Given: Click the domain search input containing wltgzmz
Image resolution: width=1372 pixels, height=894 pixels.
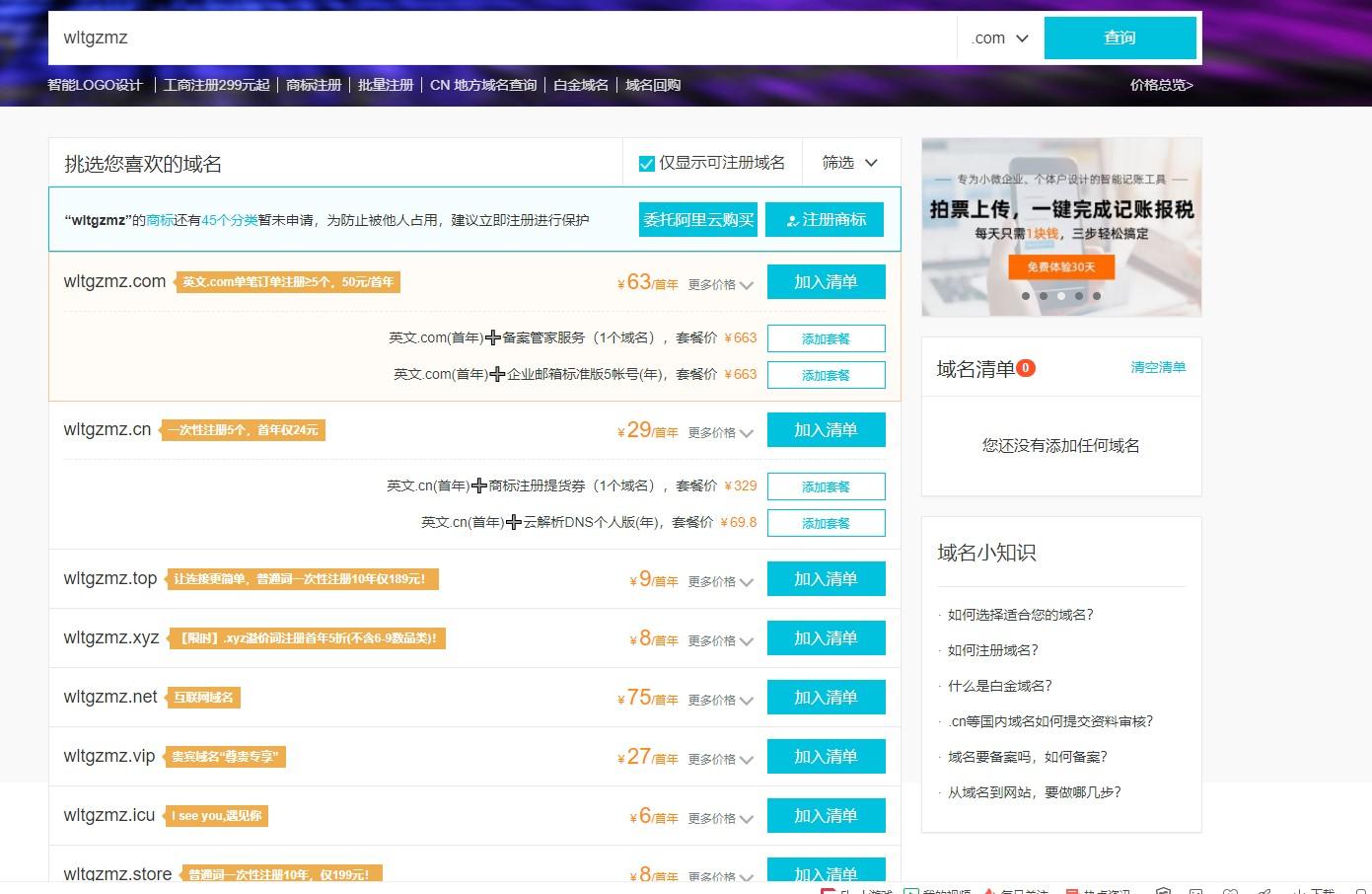Looking at the screenshot, I should [501, 37].
